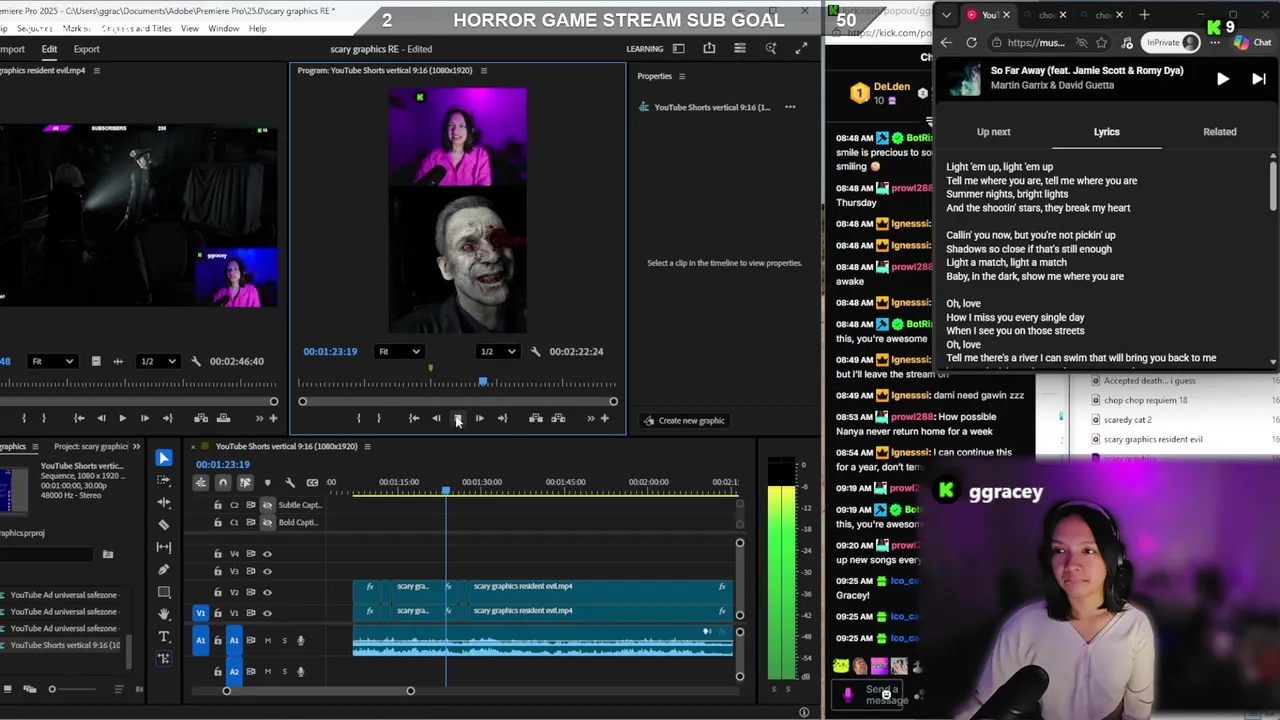Toggle insert sequences as nests button
The height and width of the screenshot is (720, 1280).
click(x=201, y=483)
